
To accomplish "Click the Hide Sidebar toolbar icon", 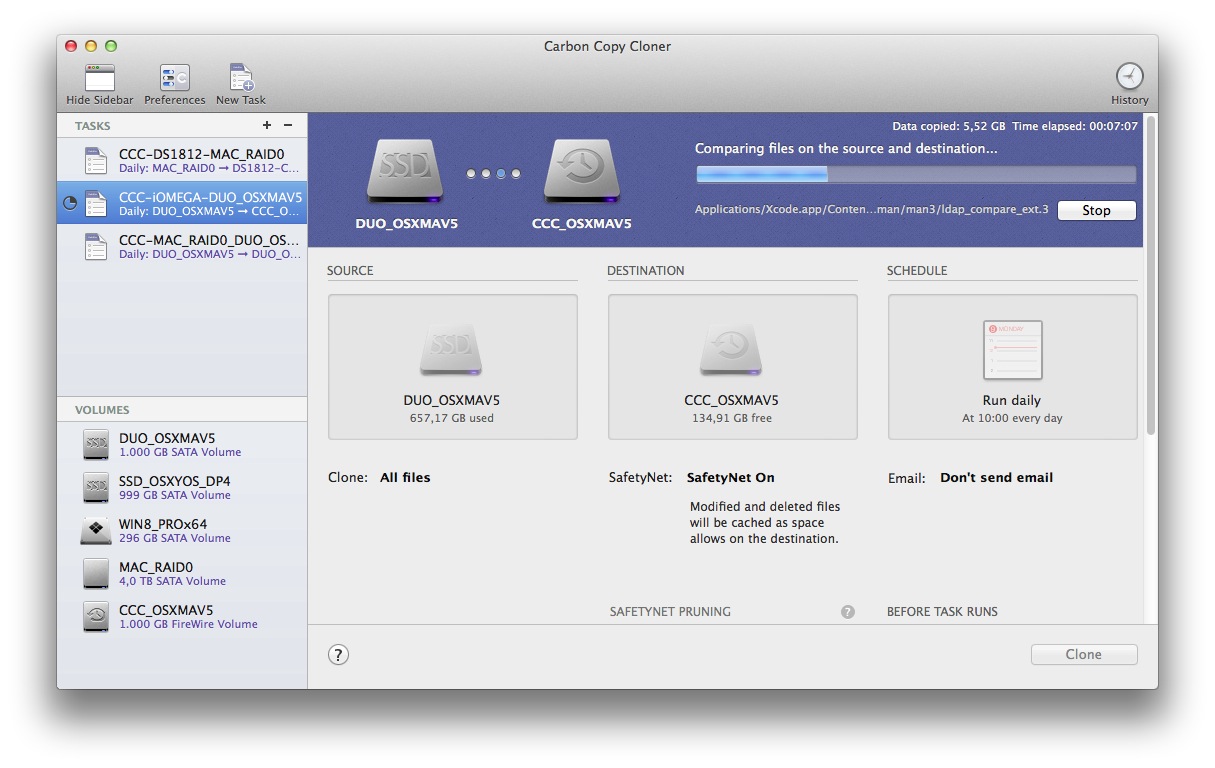I will [x=99, y=78].
